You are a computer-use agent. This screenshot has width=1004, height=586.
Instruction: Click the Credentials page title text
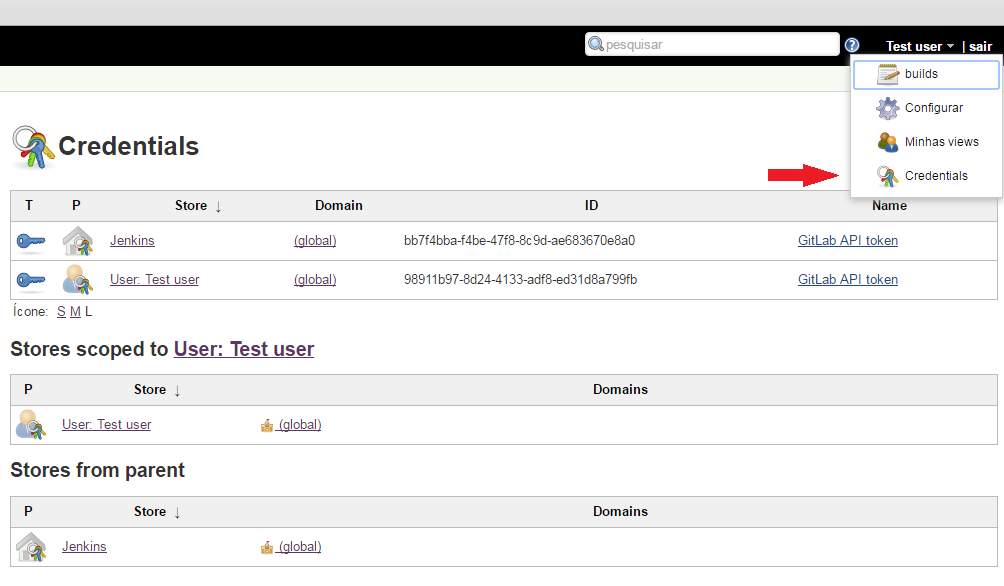tap(129, 146)
